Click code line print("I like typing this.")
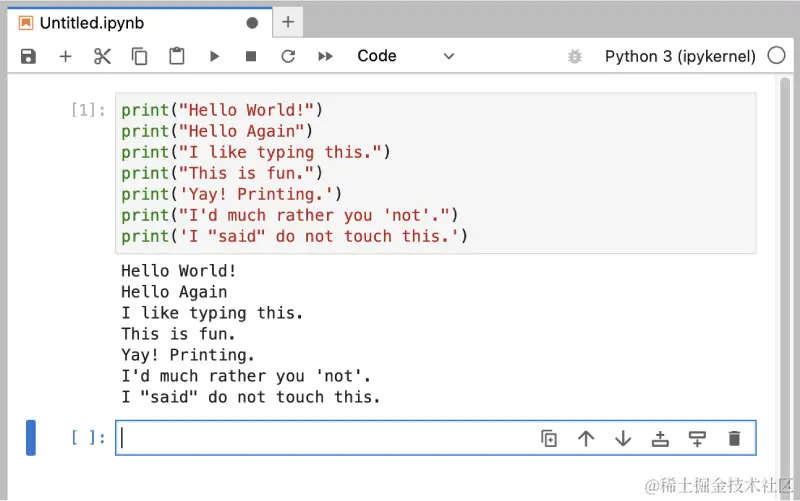Image resolution: width=800 pixels, height=501 pixels. tap(256, 152)
